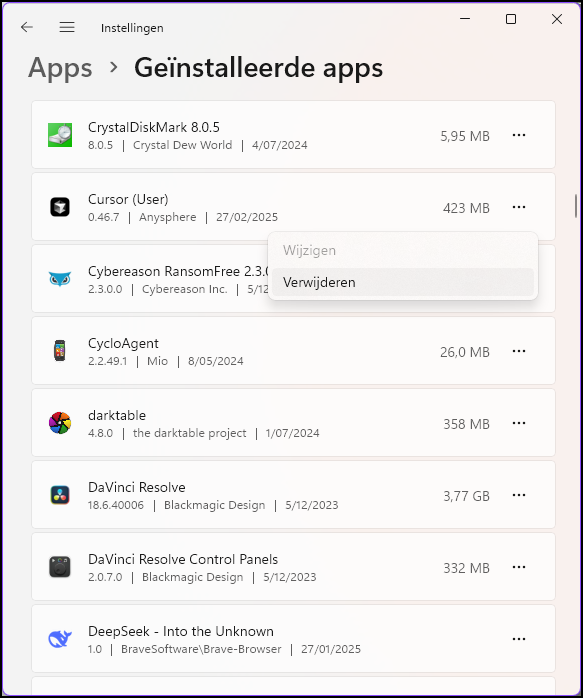
Task: Minimize the Instellingen window
Action: pyautogui.click(x=465, y=19)
